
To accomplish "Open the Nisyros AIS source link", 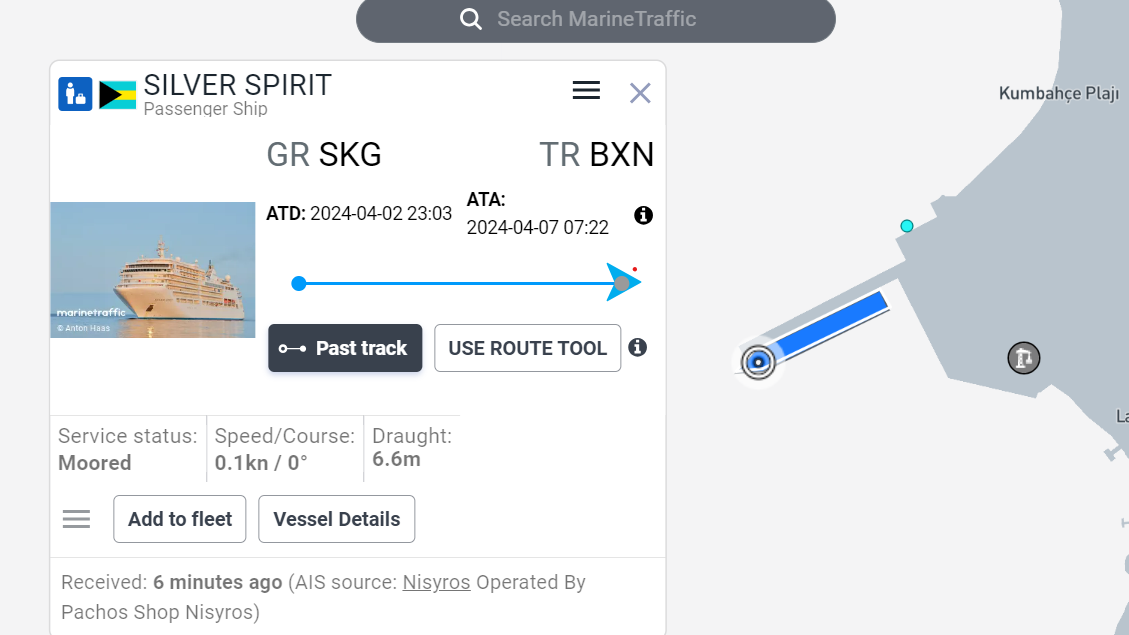I will (x=436, y=582).
